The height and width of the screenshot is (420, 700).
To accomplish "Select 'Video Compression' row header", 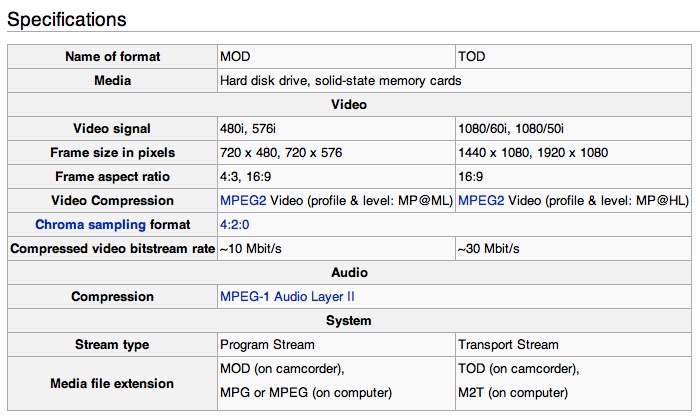I will tap(112, 200).
